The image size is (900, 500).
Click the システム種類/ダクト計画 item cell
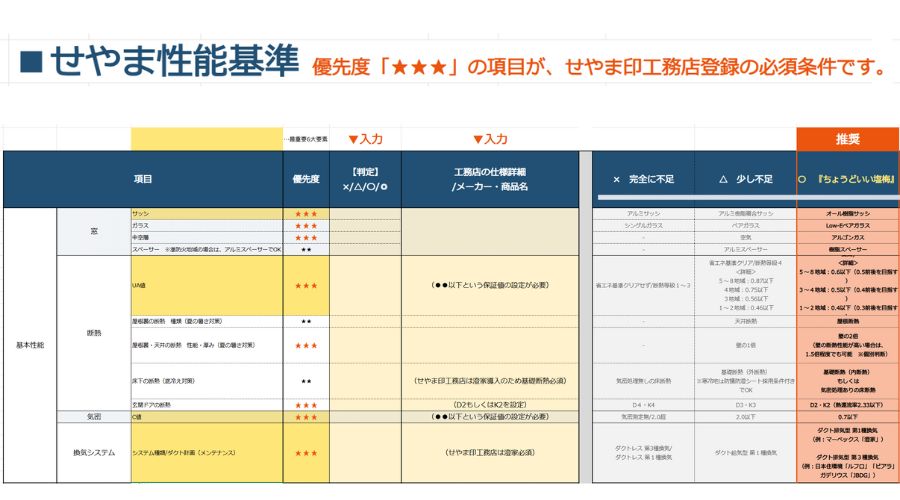[x=207, y=452]
